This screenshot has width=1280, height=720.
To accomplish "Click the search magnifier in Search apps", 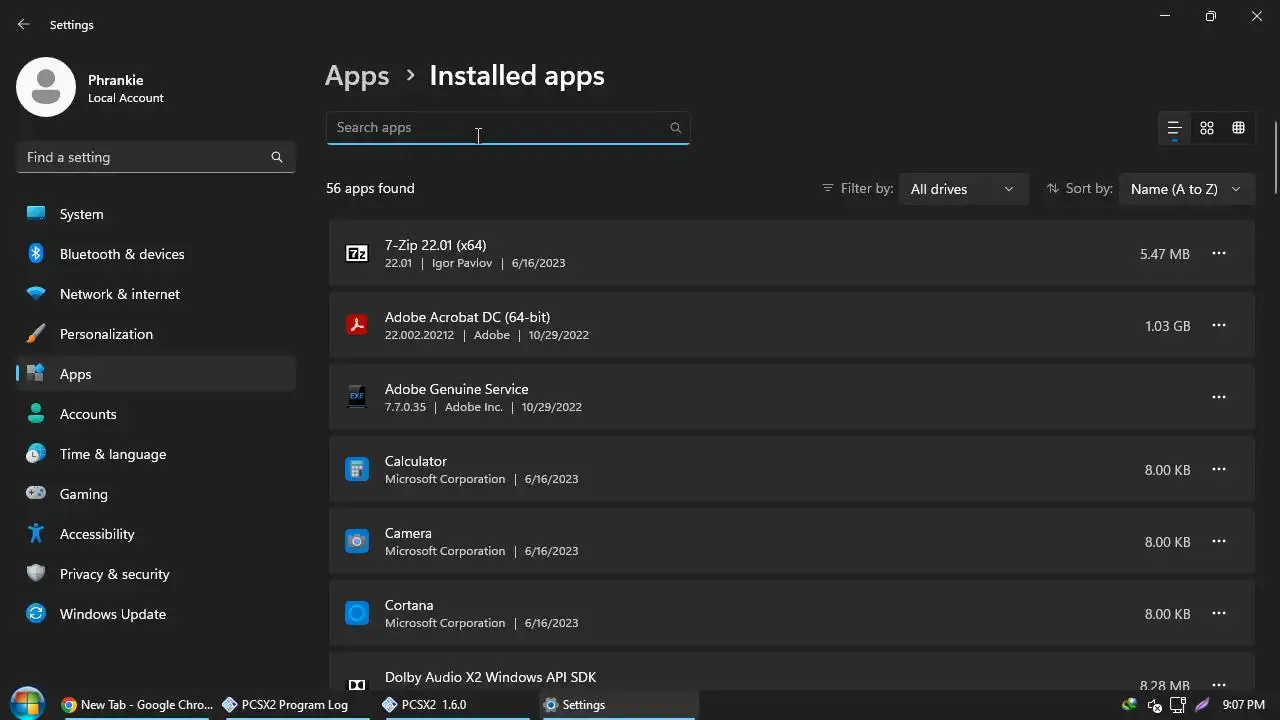I will (x=676, y=128).
